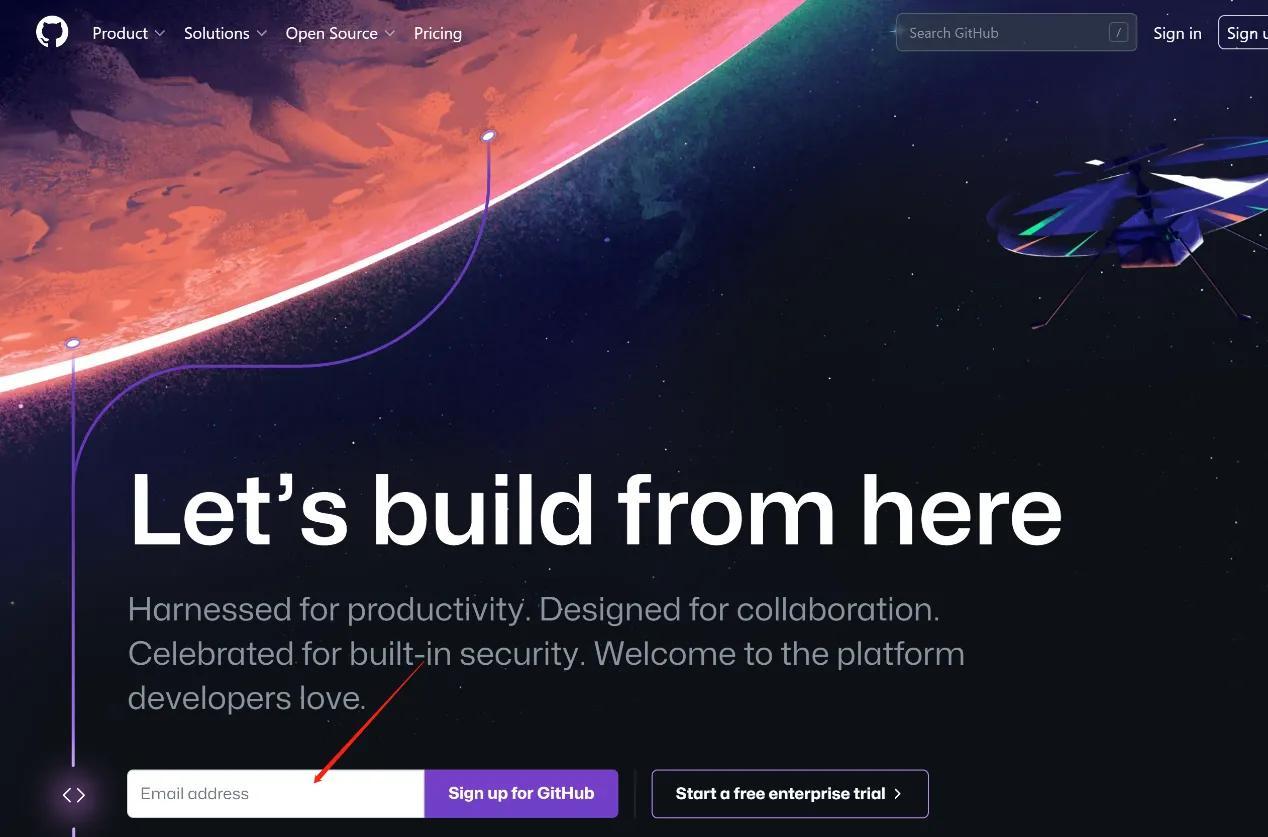
Task: Focus the Search GitHub field
Action: pyautogui.click(x=1016, y=33)
